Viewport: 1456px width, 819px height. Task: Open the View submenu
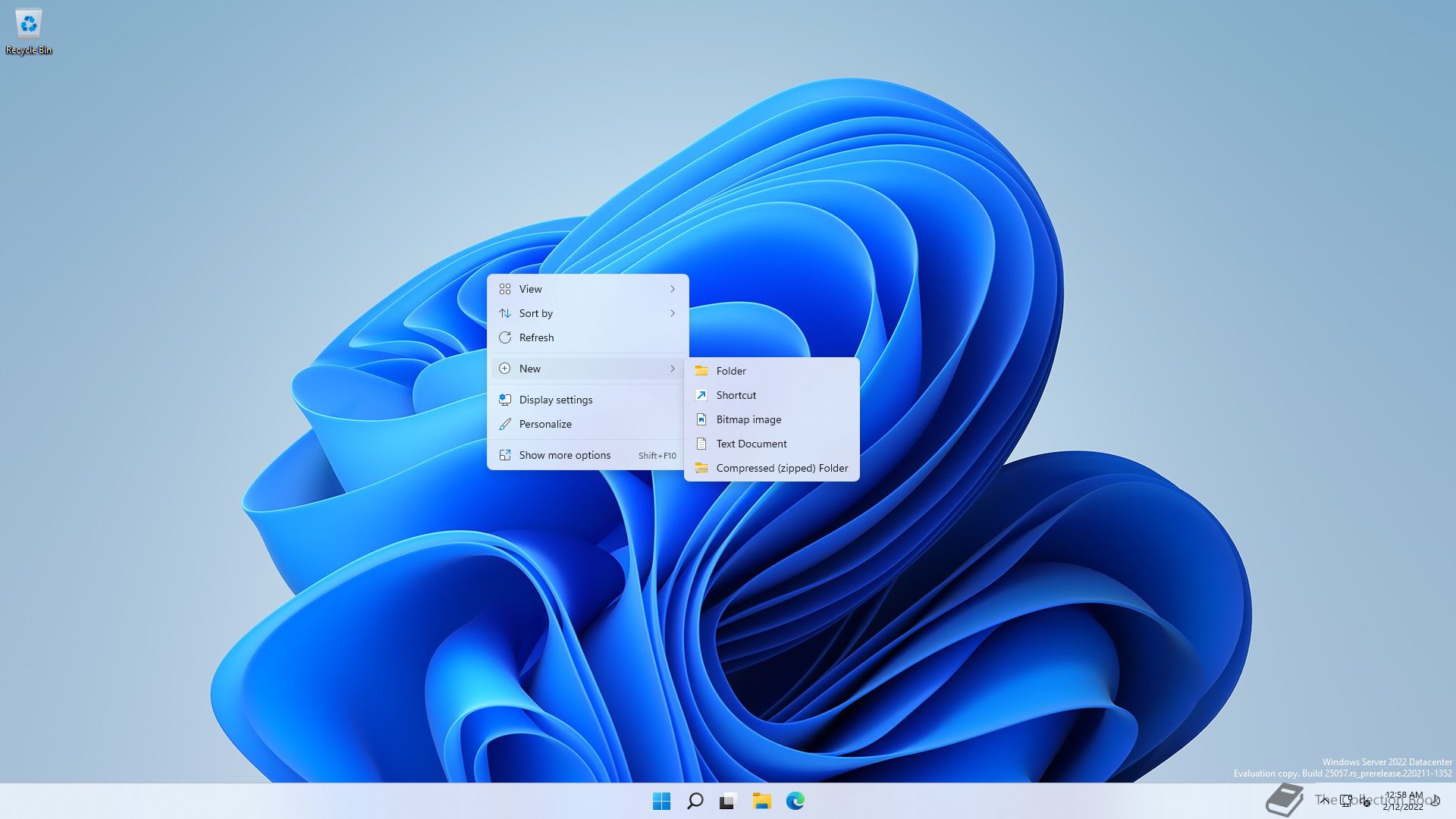pyautogui.click(x=588, y=289)
